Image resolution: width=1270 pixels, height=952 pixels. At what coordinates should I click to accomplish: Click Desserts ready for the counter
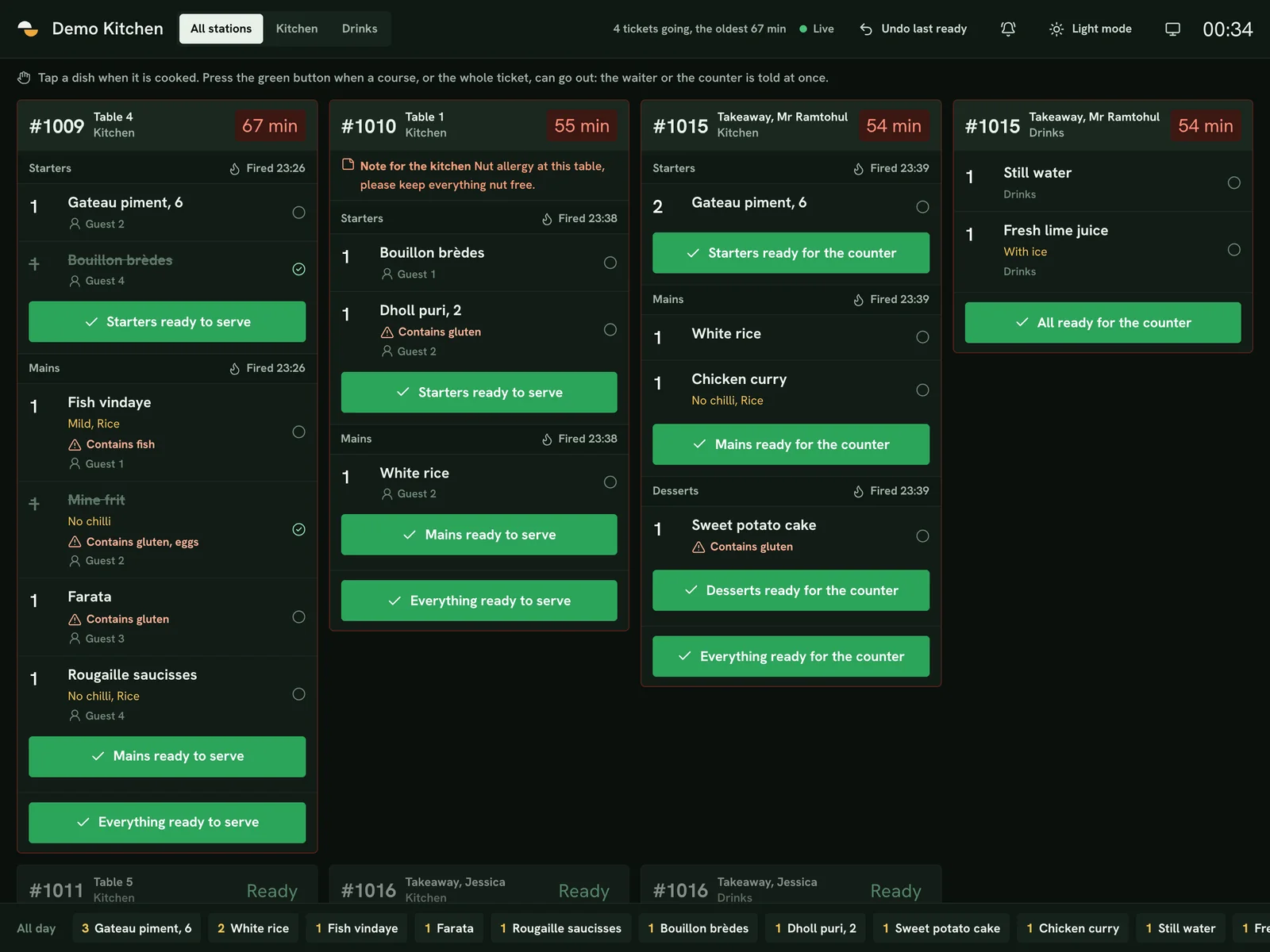point(791,590)
